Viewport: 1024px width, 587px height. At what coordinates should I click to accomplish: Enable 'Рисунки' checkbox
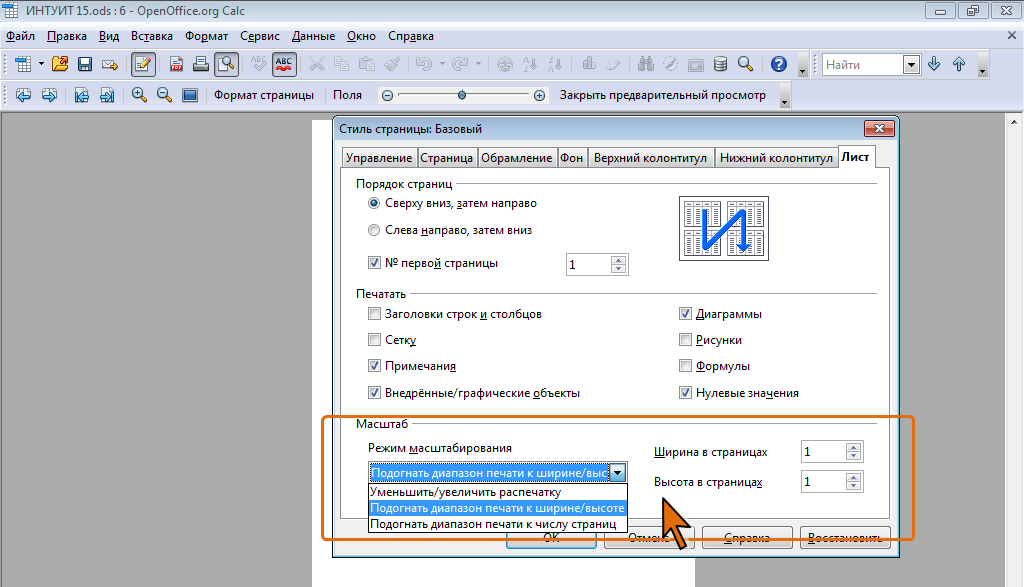[x=685, y=340]
